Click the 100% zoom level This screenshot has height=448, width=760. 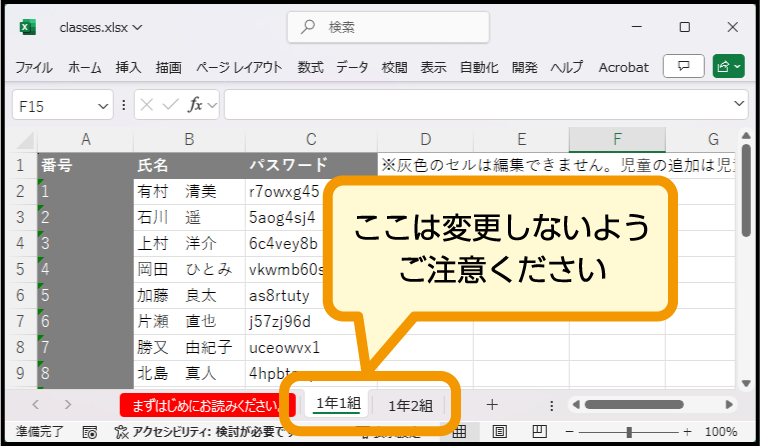[721, 432]
